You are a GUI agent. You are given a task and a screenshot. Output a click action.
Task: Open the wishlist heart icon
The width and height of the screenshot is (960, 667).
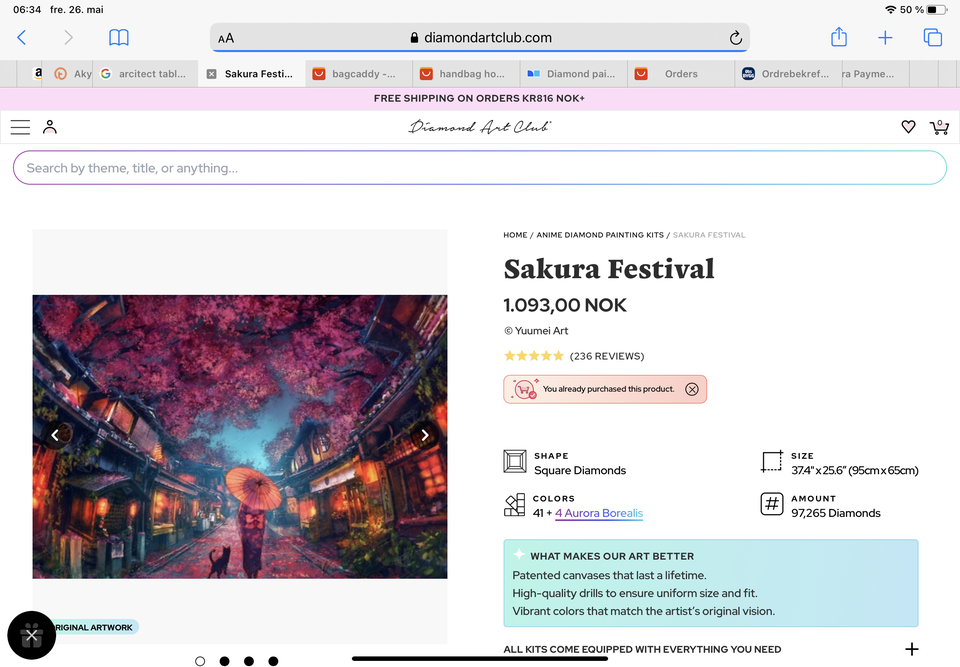[x=909, y=127]
